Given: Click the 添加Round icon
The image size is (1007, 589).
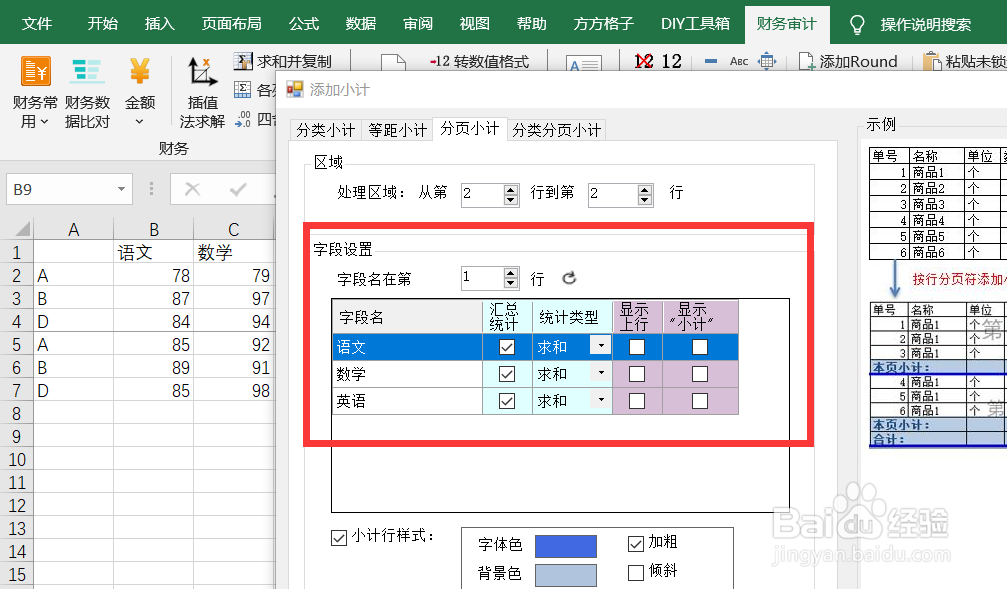Looking at the screenshot, I should (x=806, y=62).
